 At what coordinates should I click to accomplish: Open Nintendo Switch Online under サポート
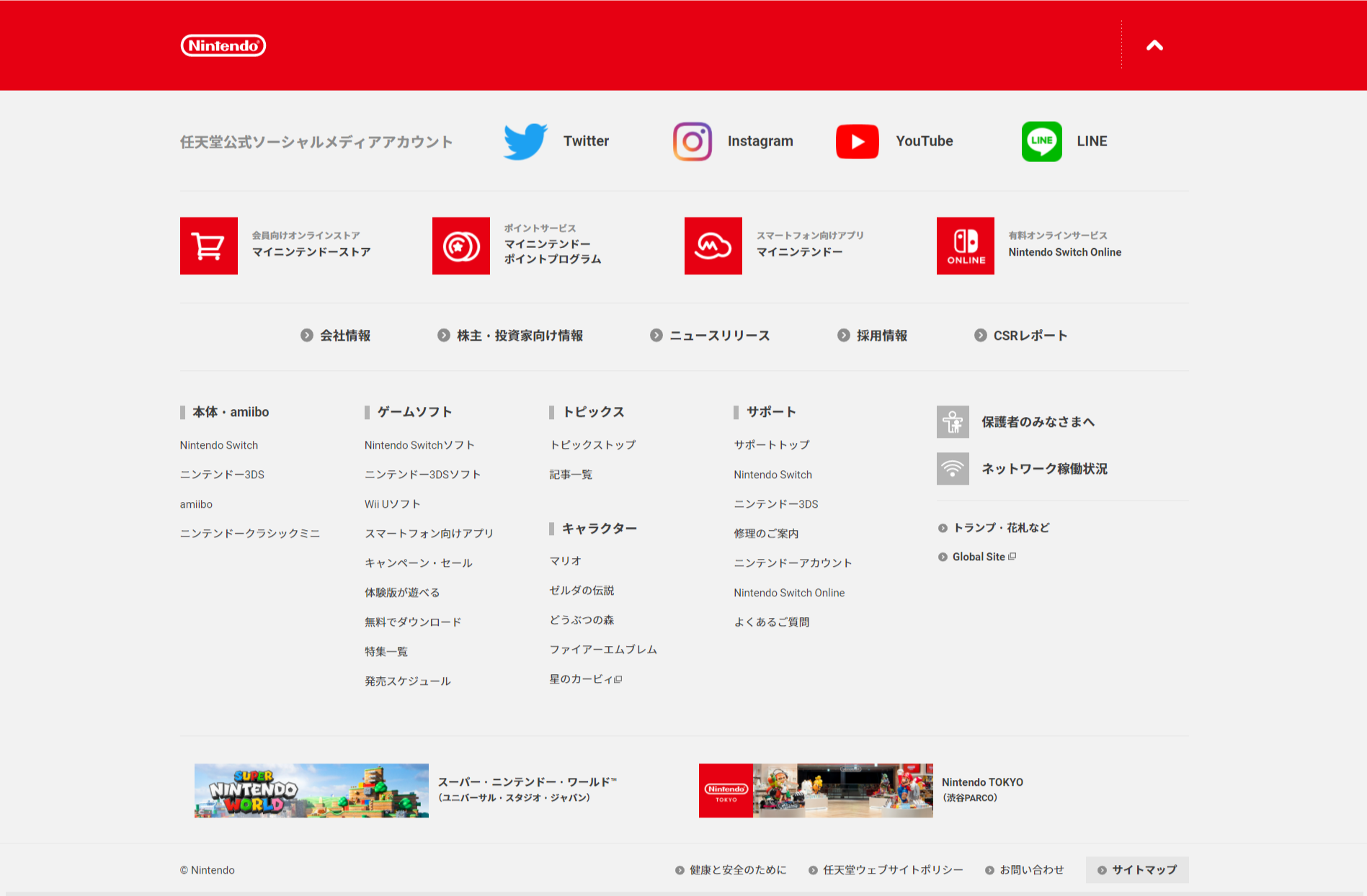pyautogui.click(x=789, y=593)
